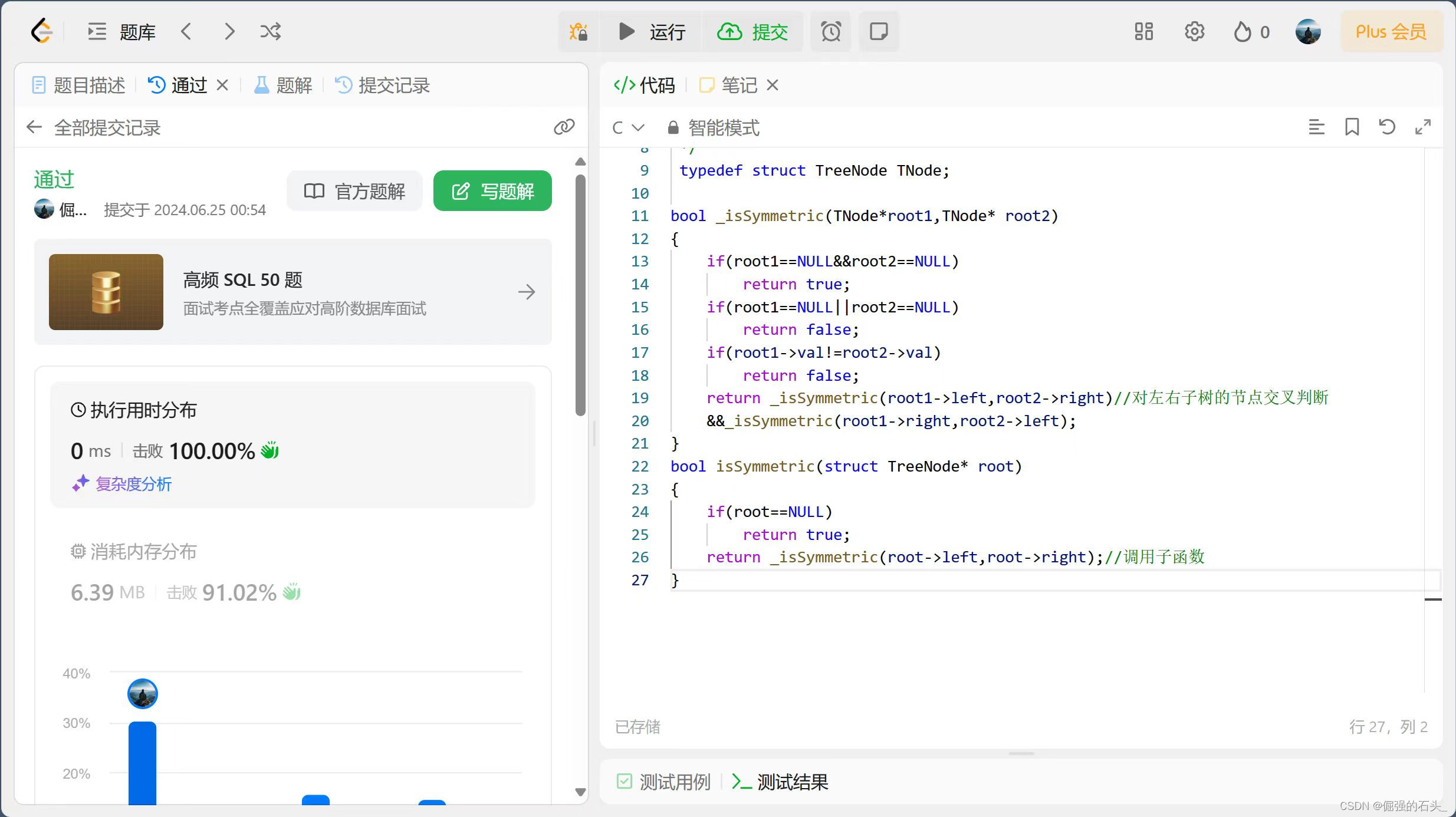Go to next problem chevron
This screenshot has height=817, width=1456.
tap(229, 31)
